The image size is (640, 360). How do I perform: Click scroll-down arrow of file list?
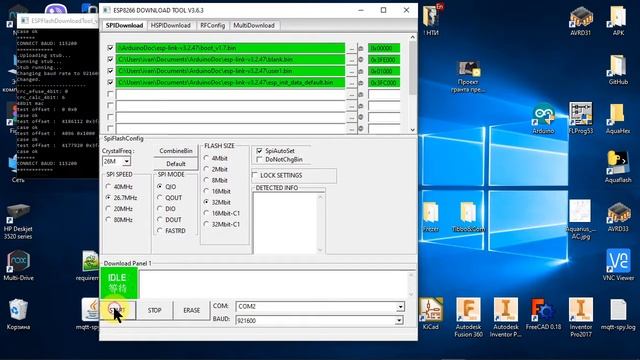coord(412,129)
